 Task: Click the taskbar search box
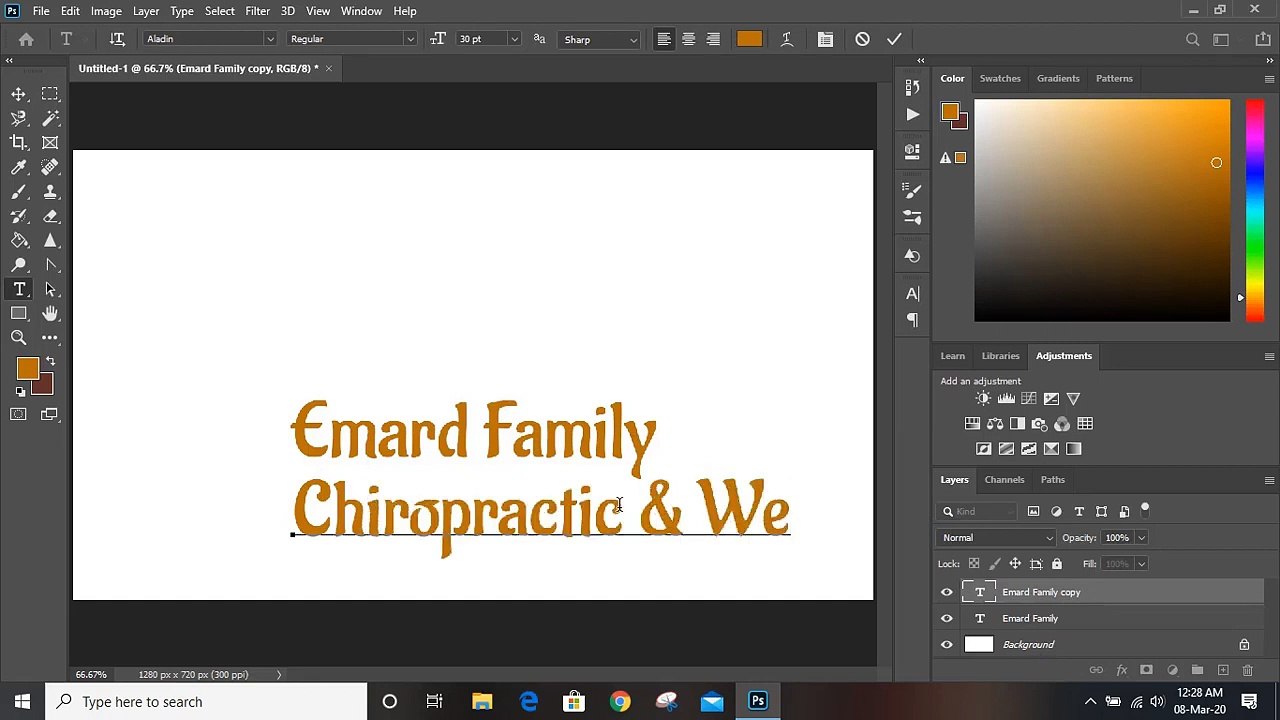[x=206, y=702]
